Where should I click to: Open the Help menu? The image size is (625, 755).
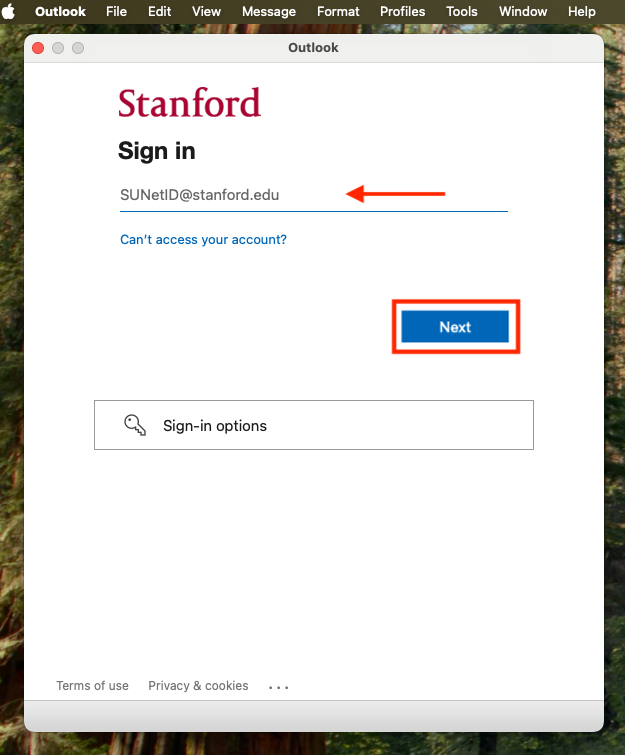coord(582,11)
